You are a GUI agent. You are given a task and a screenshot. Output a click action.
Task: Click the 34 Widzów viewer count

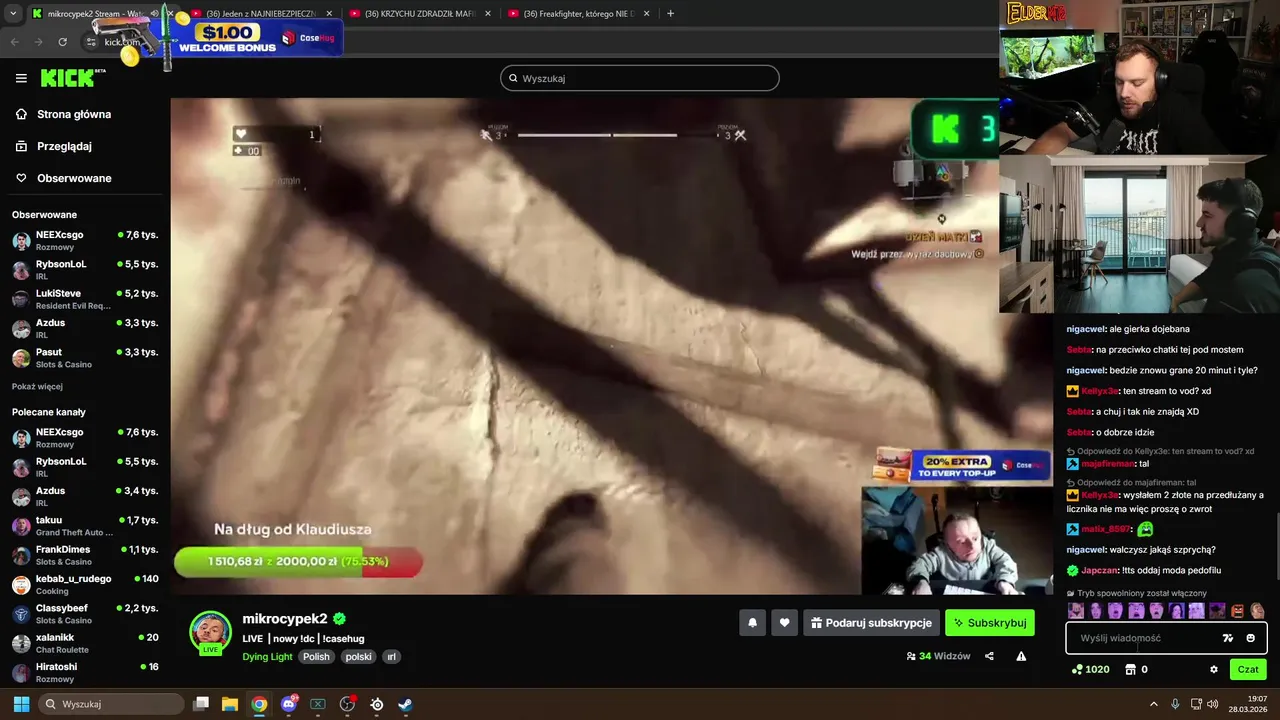939,656
